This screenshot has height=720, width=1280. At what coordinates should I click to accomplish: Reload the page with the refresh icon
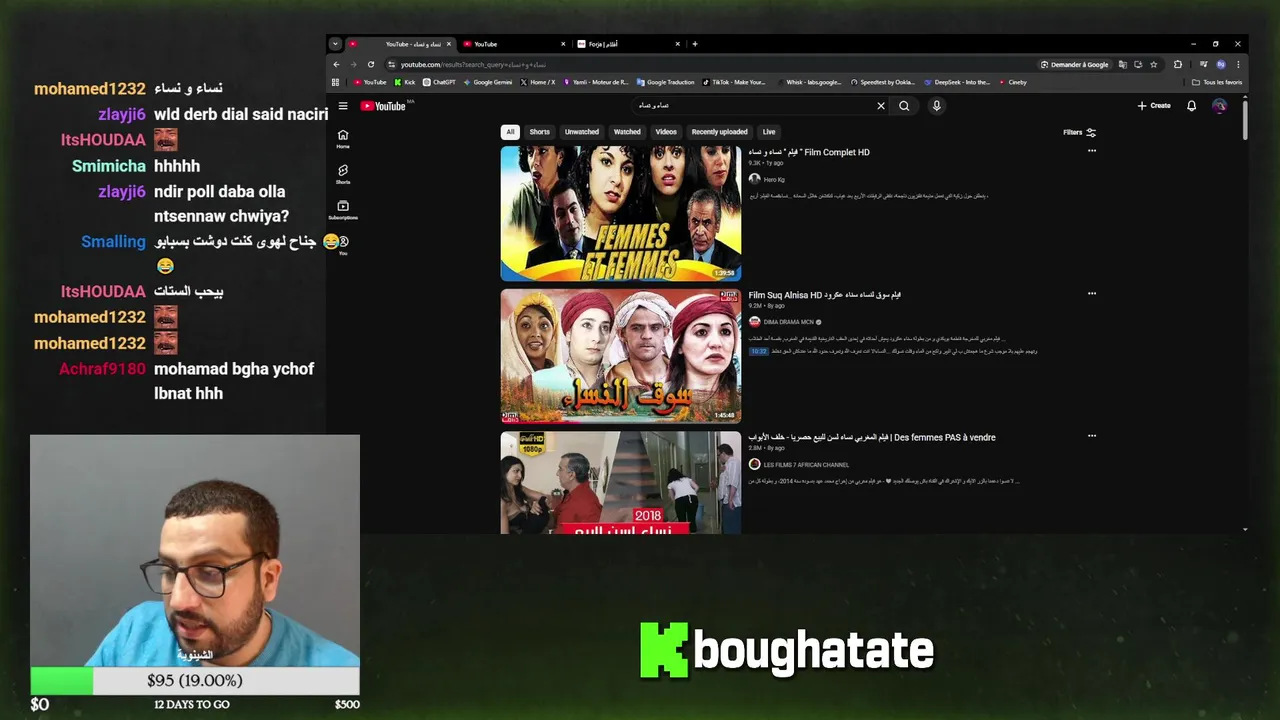tap(371, 65)
